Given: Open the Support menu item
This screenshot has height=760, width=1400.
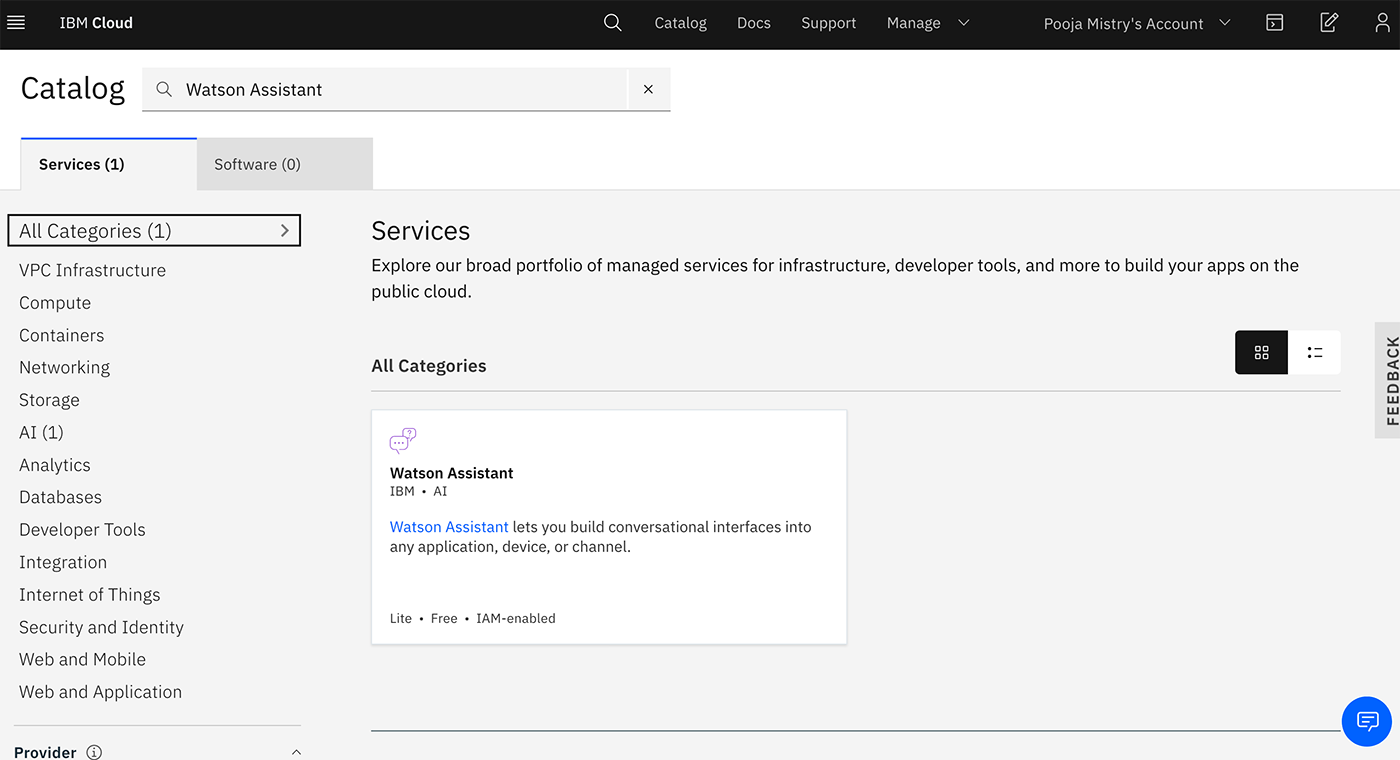Looking at the screenshot, I should pos(828,23).
